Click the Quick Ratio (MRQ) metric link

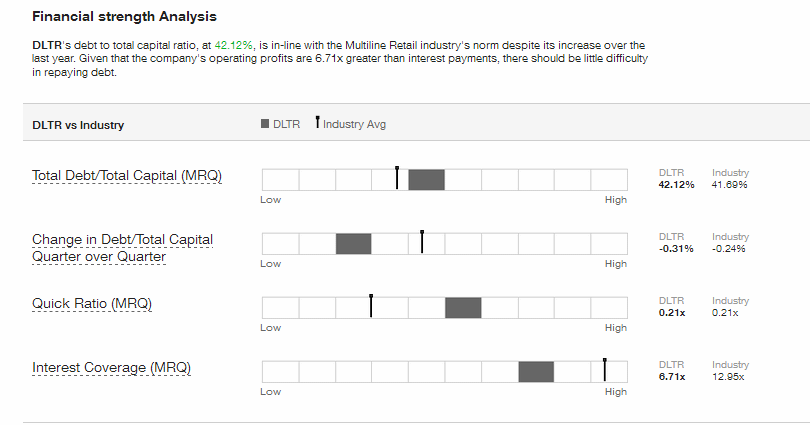(92, 304)
